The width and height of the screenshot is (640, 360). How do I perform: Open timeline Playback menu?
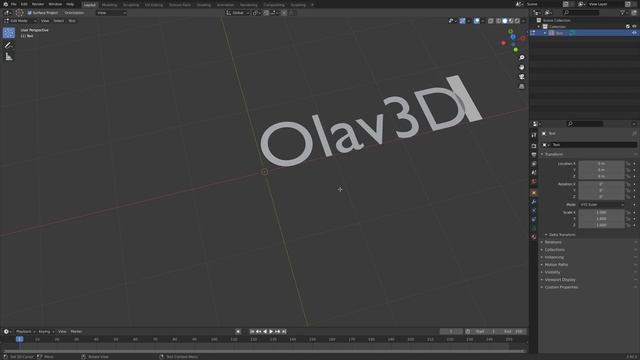tap(25, 331)
